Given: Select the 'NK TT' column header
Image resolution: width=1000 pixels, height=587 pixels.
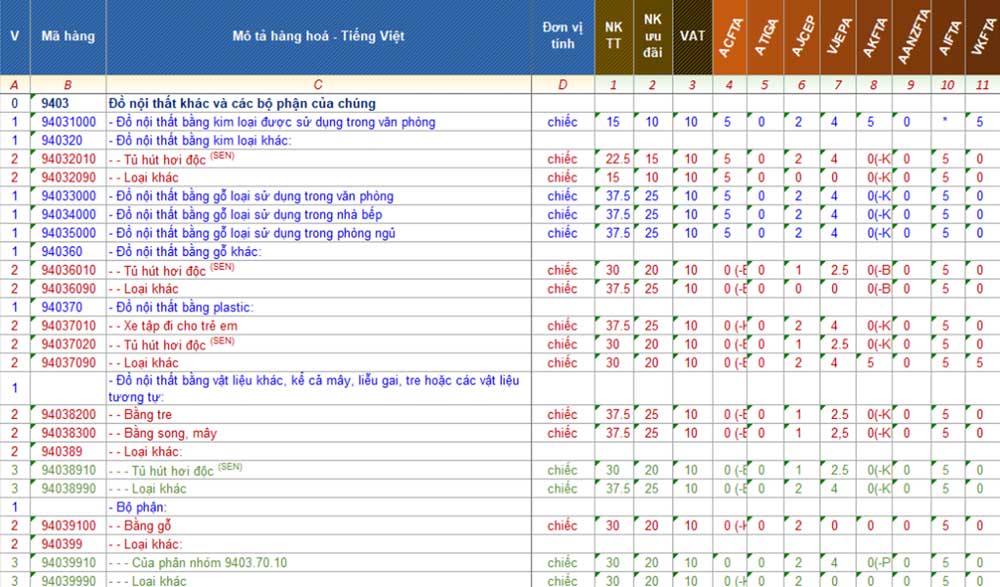Looking at the screenshot, I should (613, 37).
